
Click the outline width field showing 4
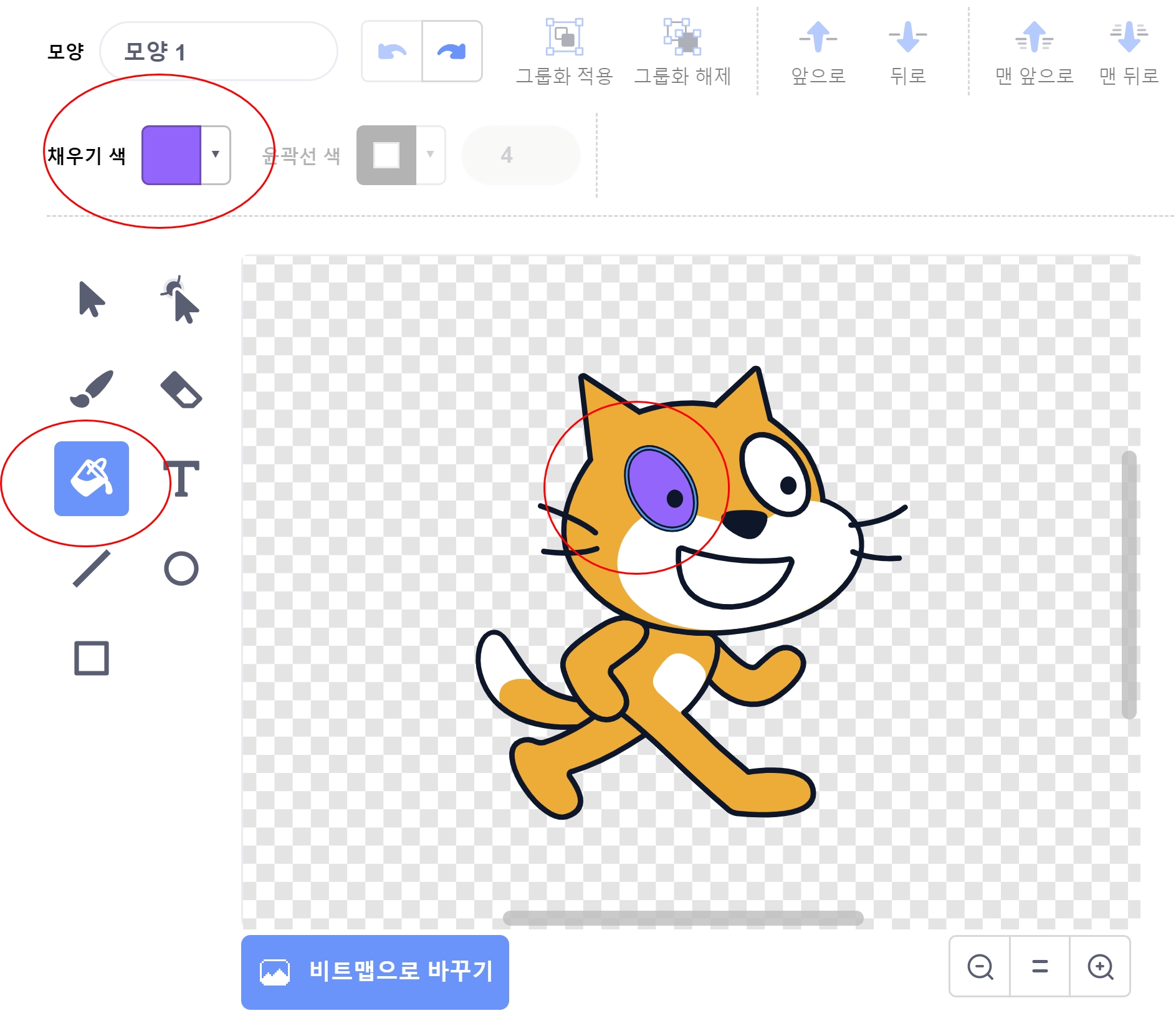pyautogui.click(x=520, y=155)
